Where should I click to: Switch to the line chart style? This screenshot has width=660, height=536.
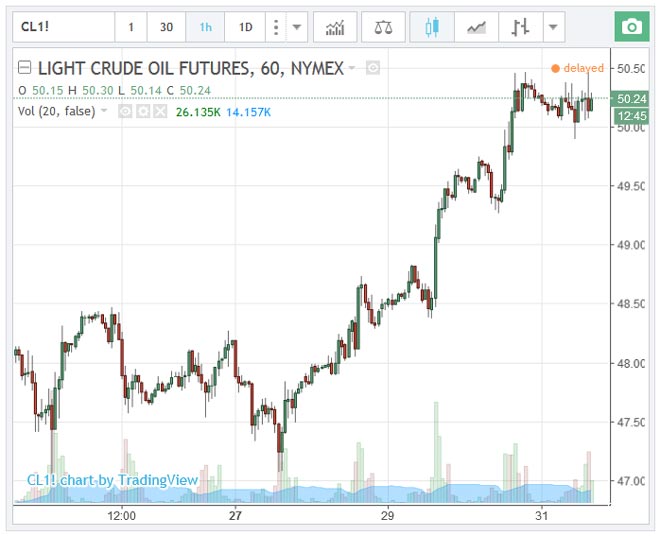476,27
